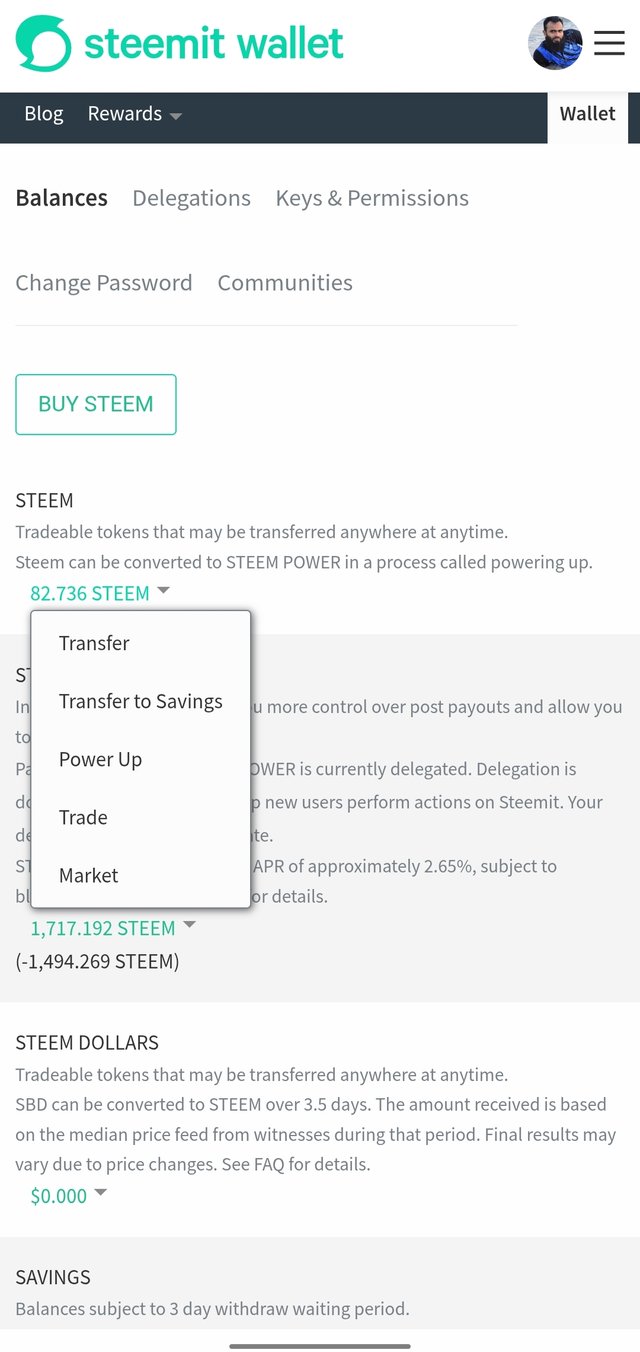640x1352 pixels.
Task: Open Keys & Permissions
Action: click(372, 198)
